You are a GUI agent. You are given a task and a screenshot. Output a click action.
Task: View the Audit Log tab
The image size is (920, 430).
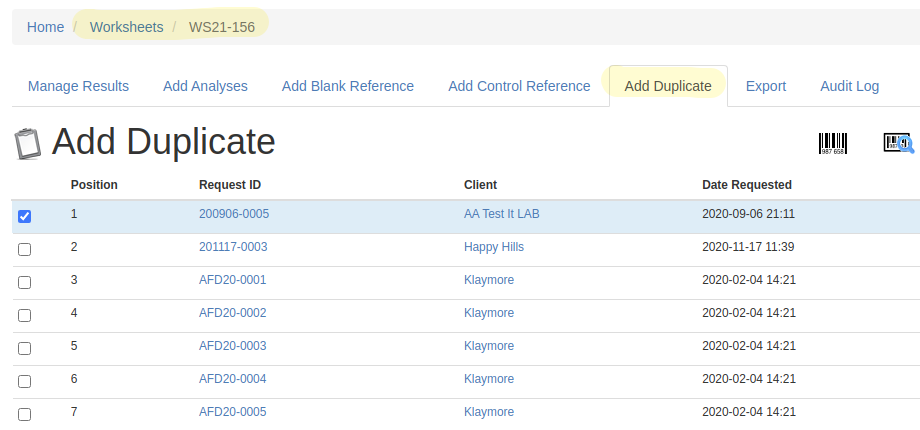[849, 86]
